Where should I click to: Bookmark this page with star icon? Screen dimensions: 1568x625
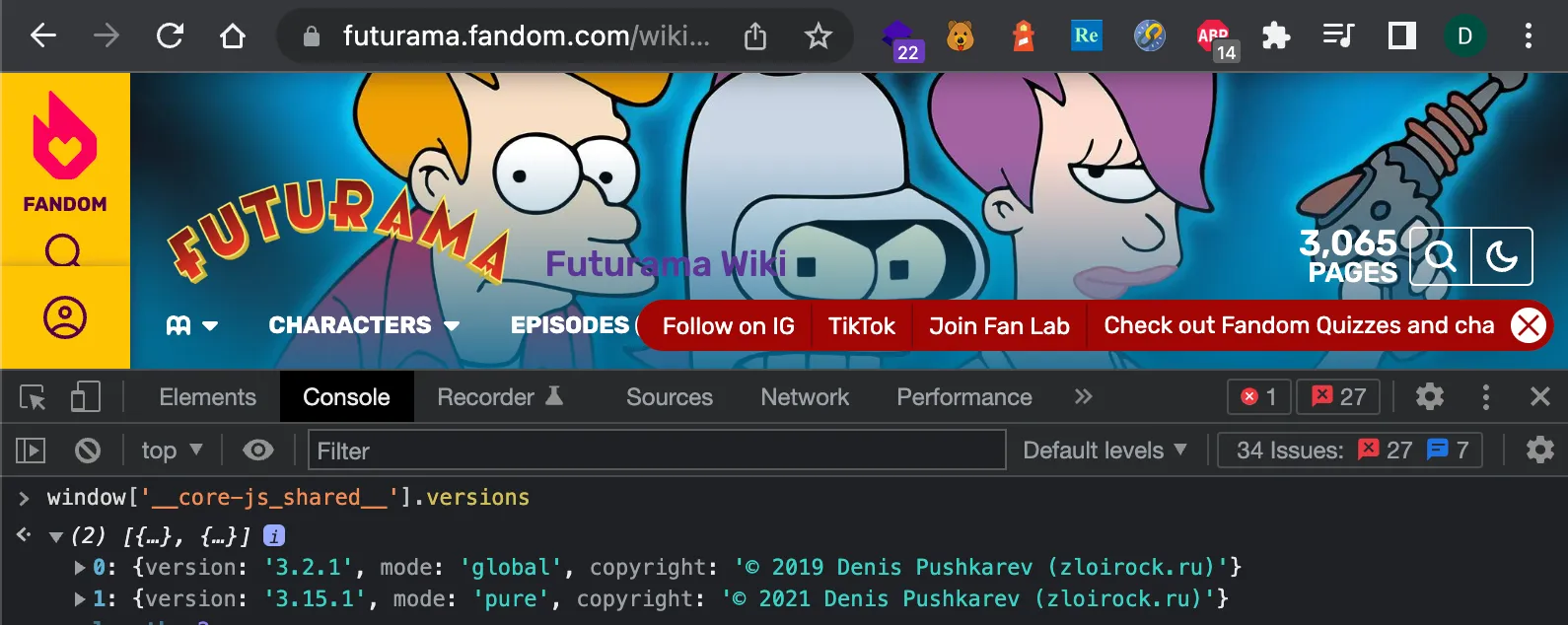(819, 36)
